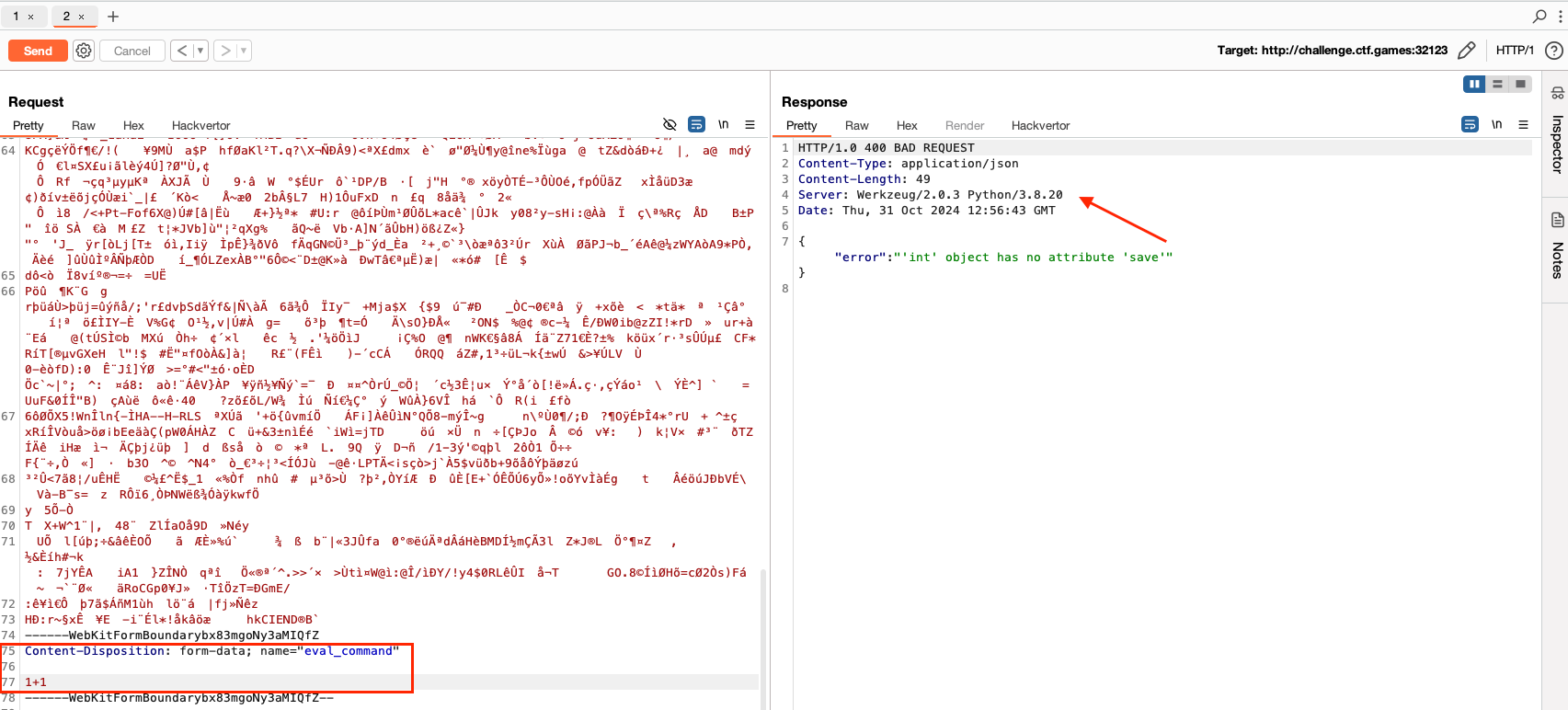Open the three-dot Repeater options menu
1568x710 pixels.
pos(1560,17)
